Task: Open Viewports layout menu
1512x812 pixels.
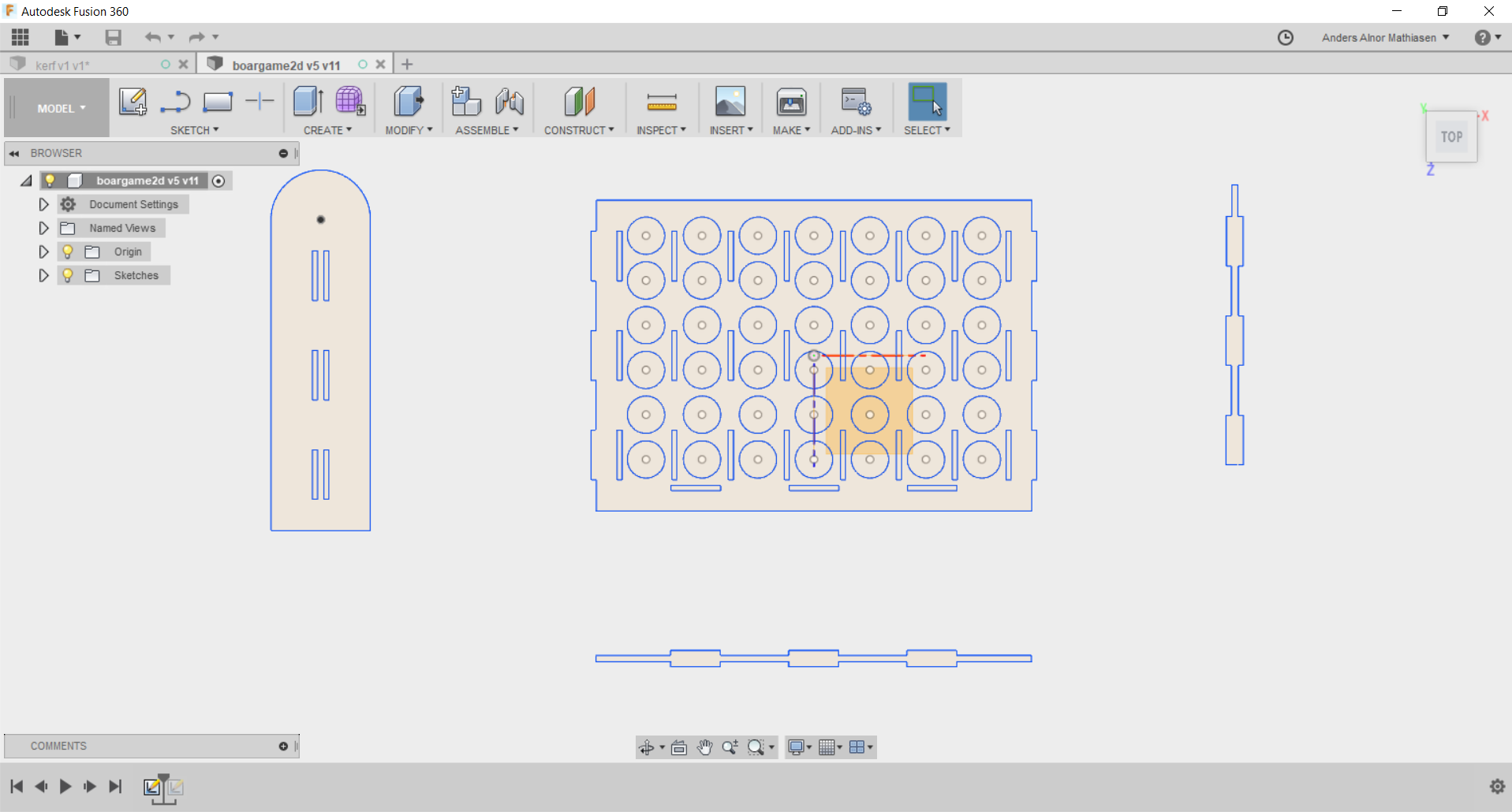Action: 857,747
